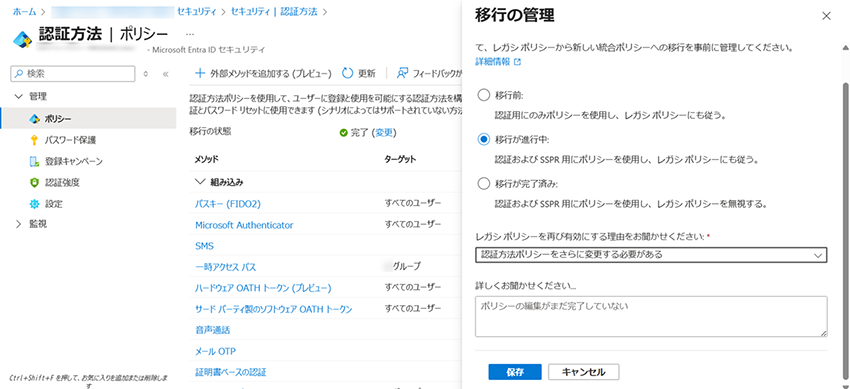Click the feedback person icon in toolbar

[x=402, y=73]
